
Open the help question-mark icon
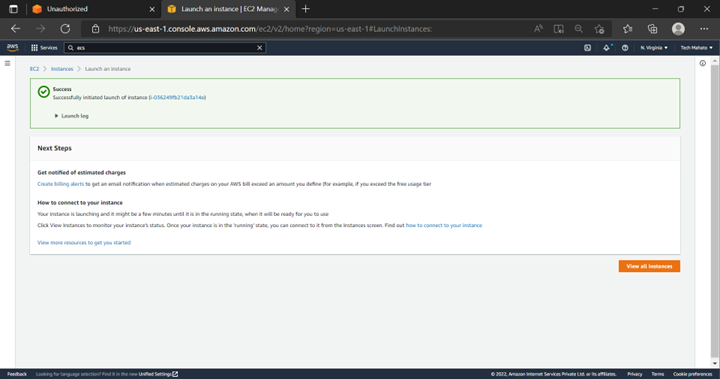(x=625, y=48)
